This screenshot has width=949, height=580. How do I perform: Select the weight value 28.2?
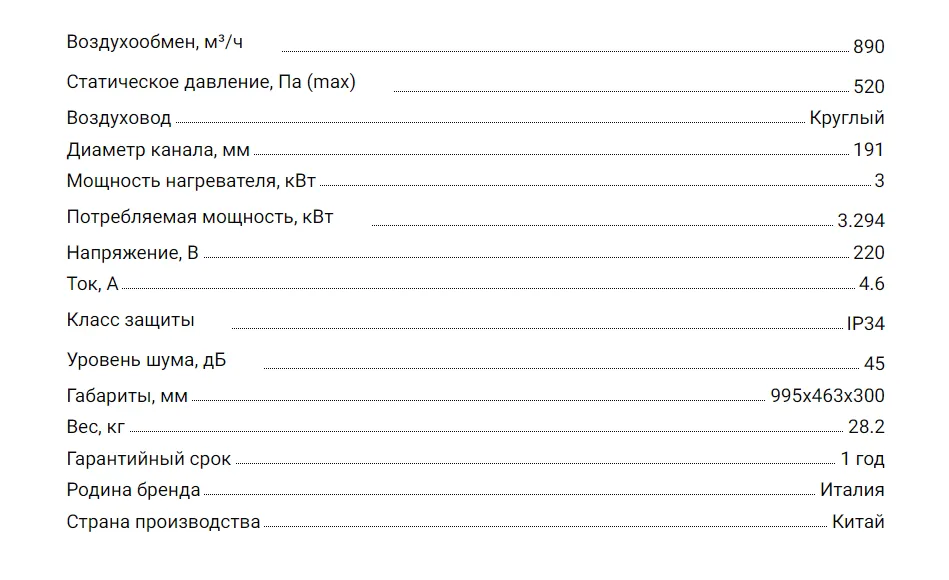click(866, 427)
